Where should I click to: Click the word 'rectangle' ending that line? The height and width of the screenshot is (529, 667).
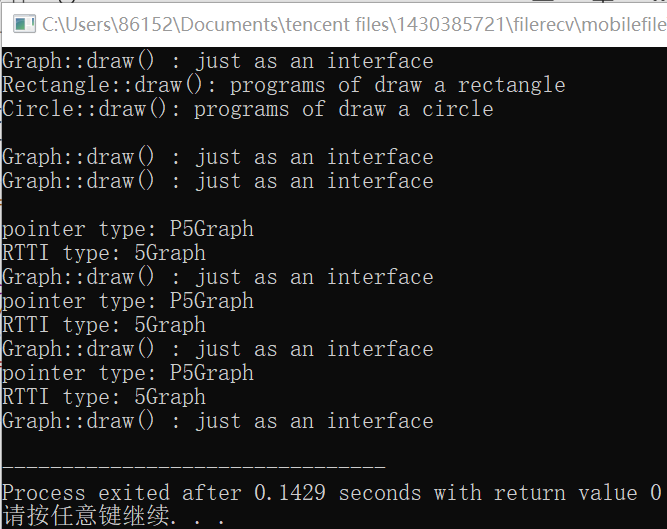click(x=511, y=85)
